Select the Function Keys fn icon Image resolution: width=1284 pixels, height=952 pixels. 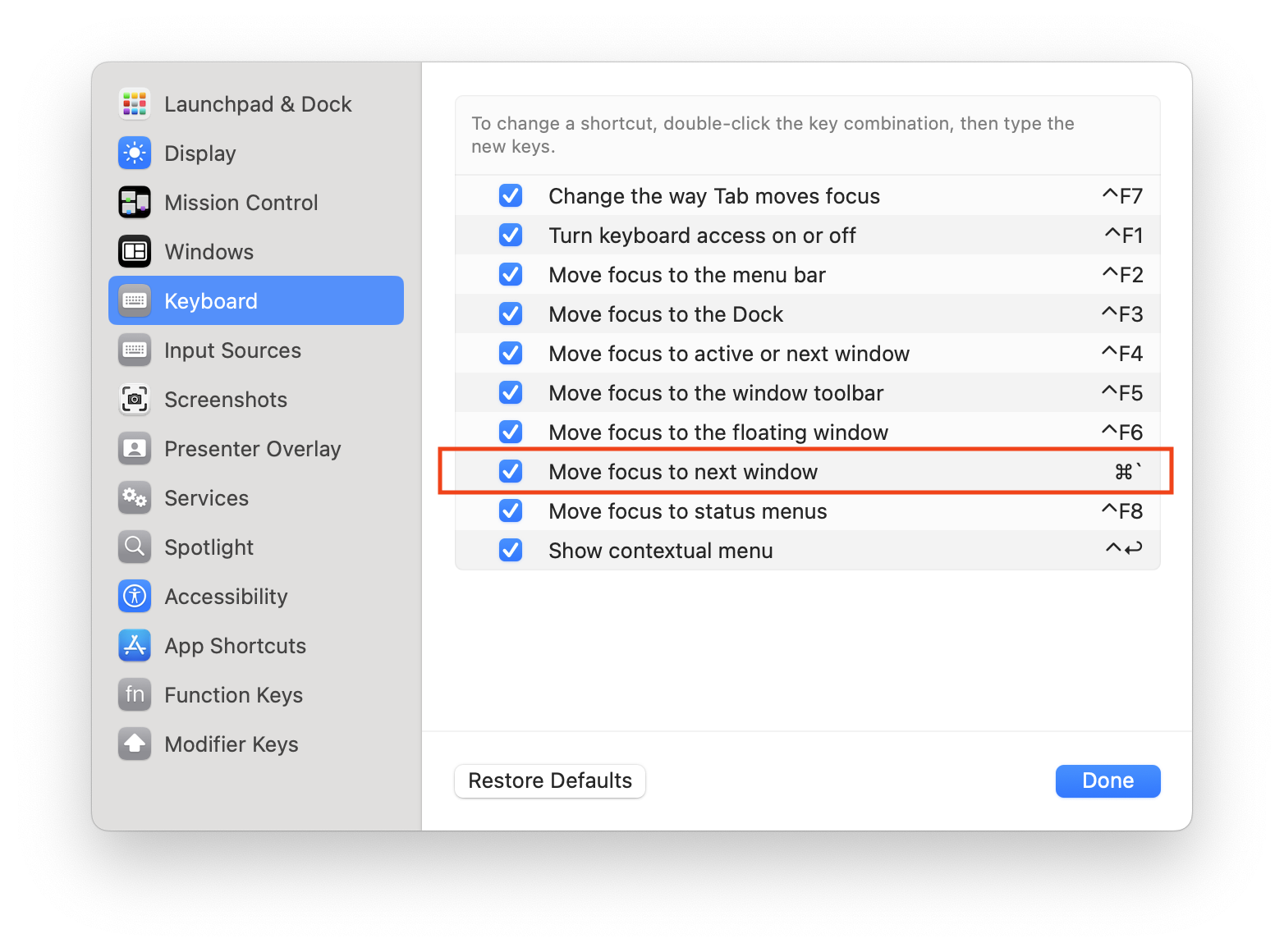tap(135, 695)
